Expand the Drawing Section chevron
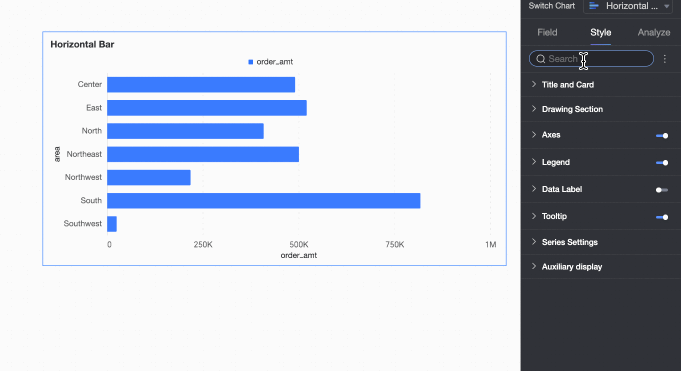Image resolution: width=681 pixels, height=371 pixels. click(x=534, y=109)
